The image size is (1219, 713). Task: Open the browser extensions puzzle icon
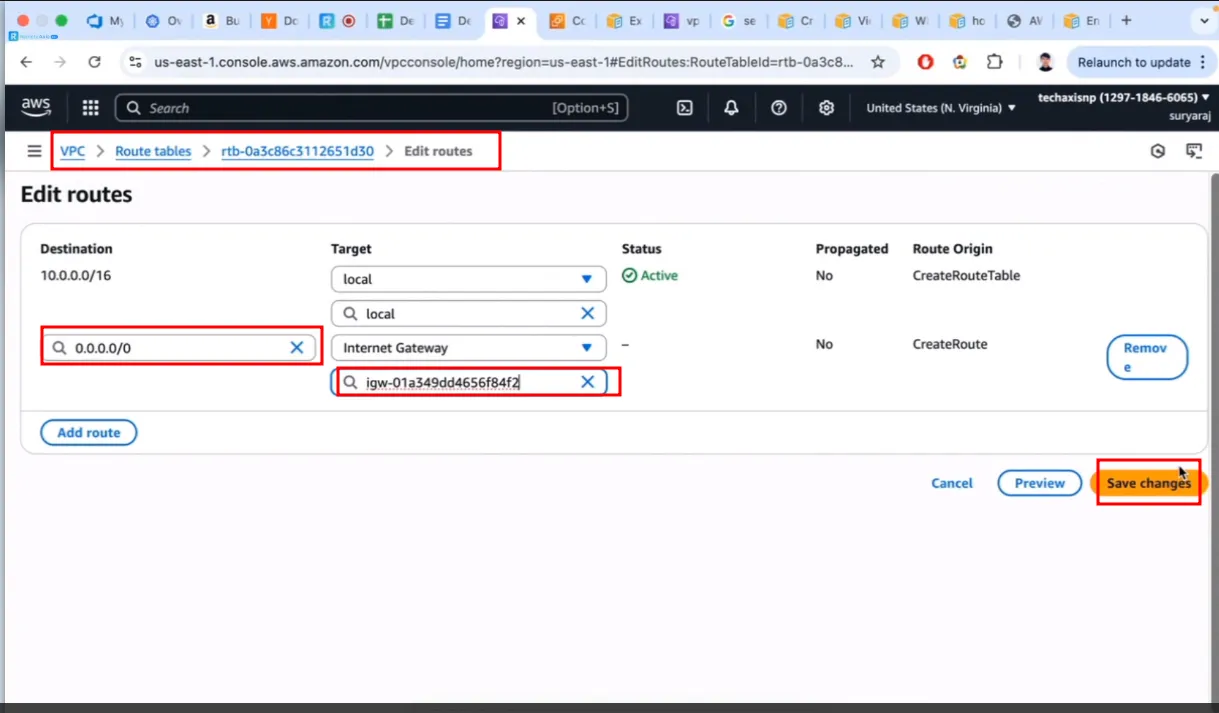tap(994, 62)
